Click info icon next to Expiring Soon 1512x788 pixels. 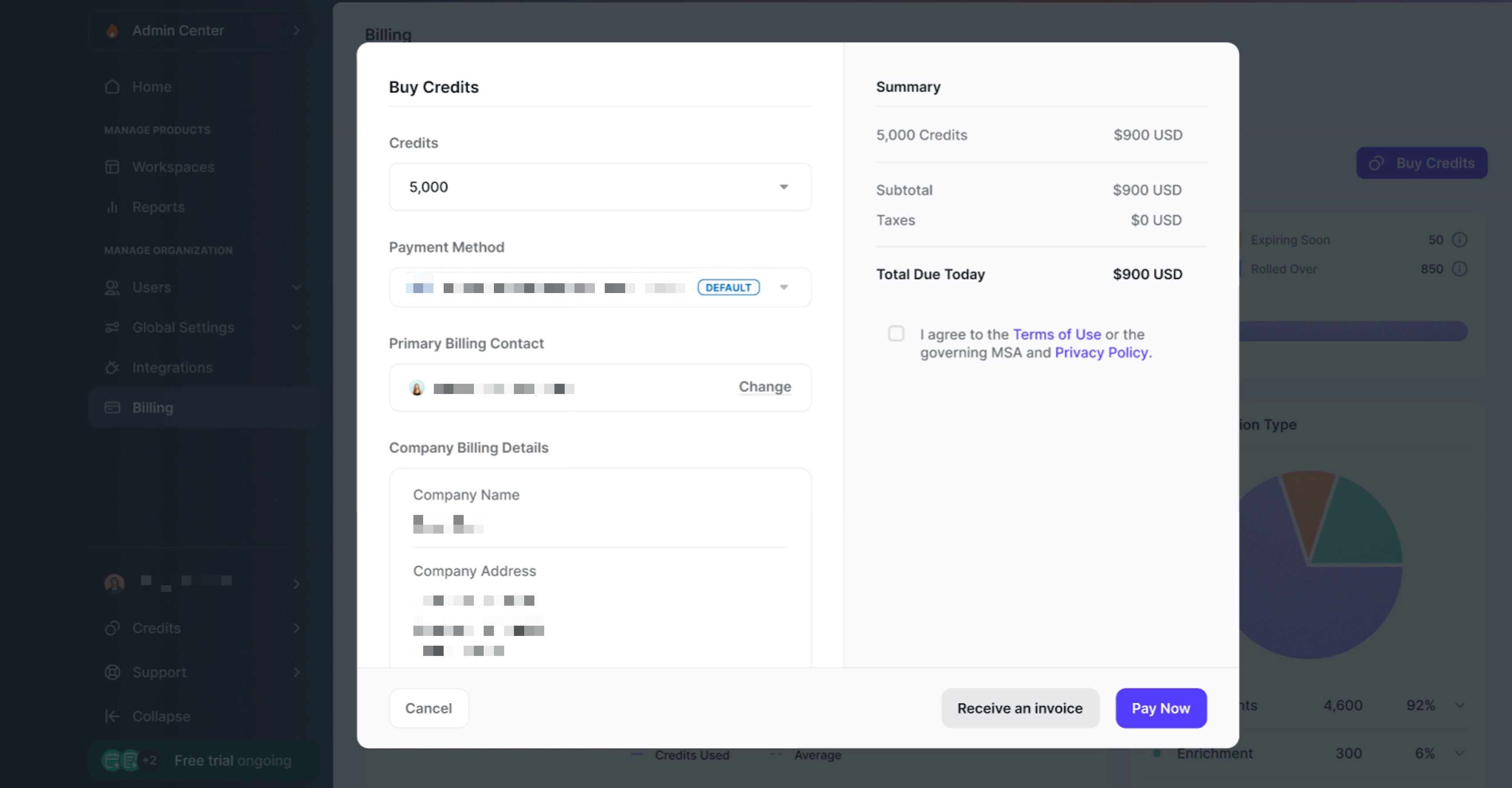[x=1459, y=240]
